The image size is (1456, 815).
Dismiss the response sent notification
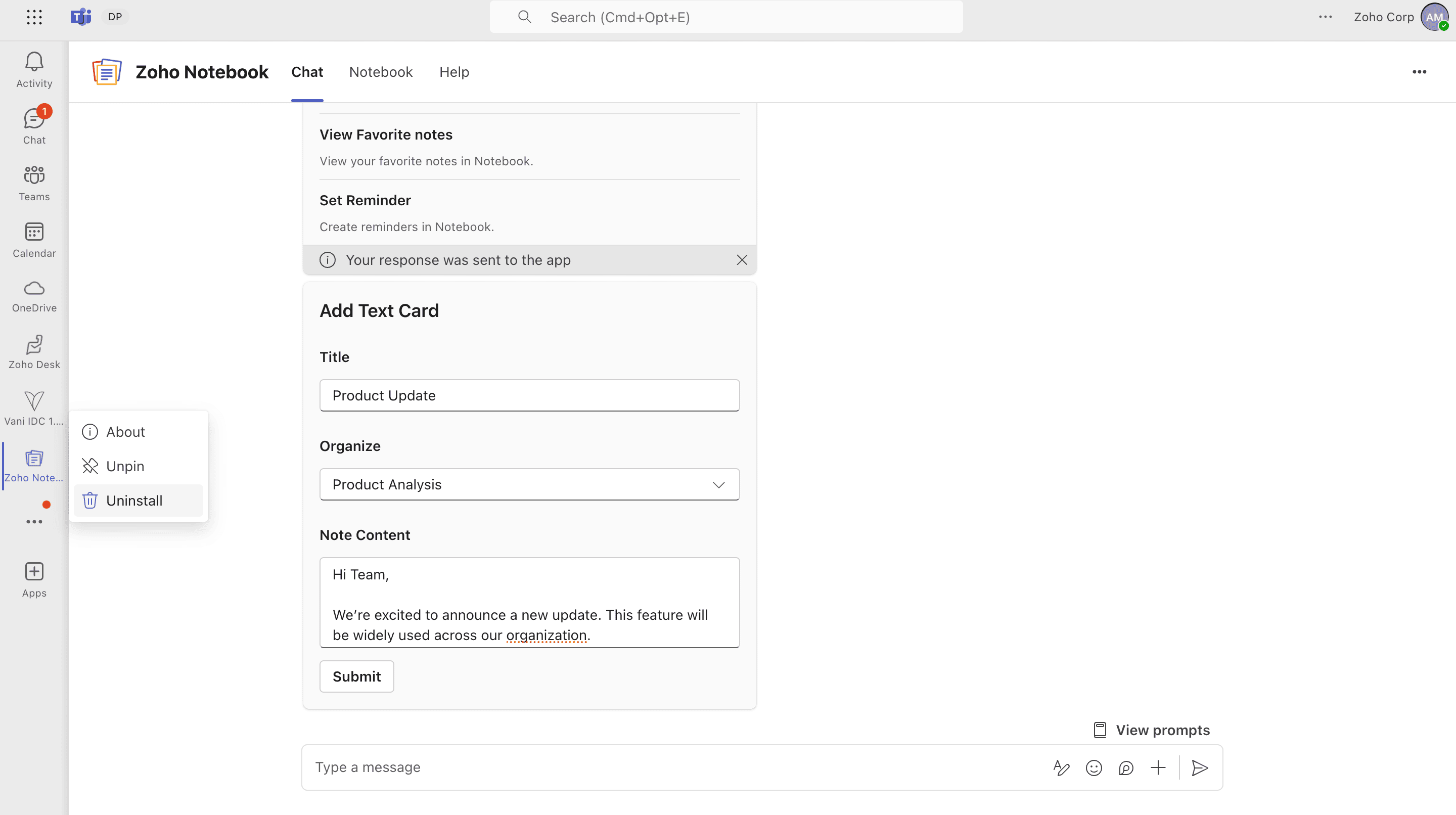tap(742, 260)
